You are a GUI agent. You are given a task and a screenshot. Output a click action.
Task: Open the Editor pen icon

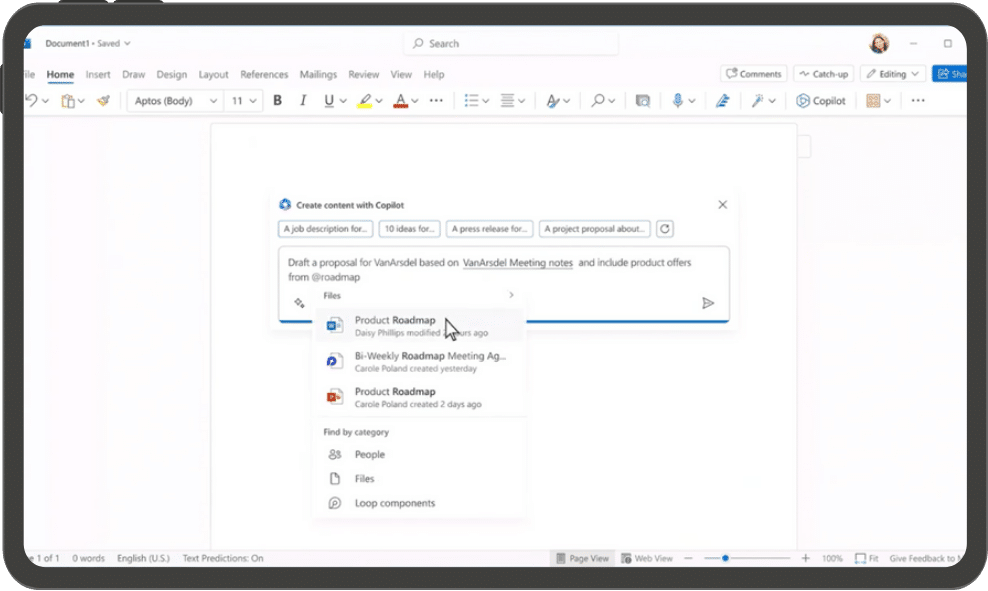pyautogui.click(x=723, y=101)
